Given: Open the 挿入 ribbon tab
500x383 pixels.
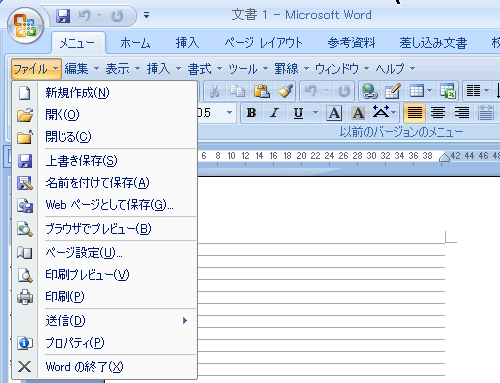Looking at the screenshot, I should pos(187,43).
